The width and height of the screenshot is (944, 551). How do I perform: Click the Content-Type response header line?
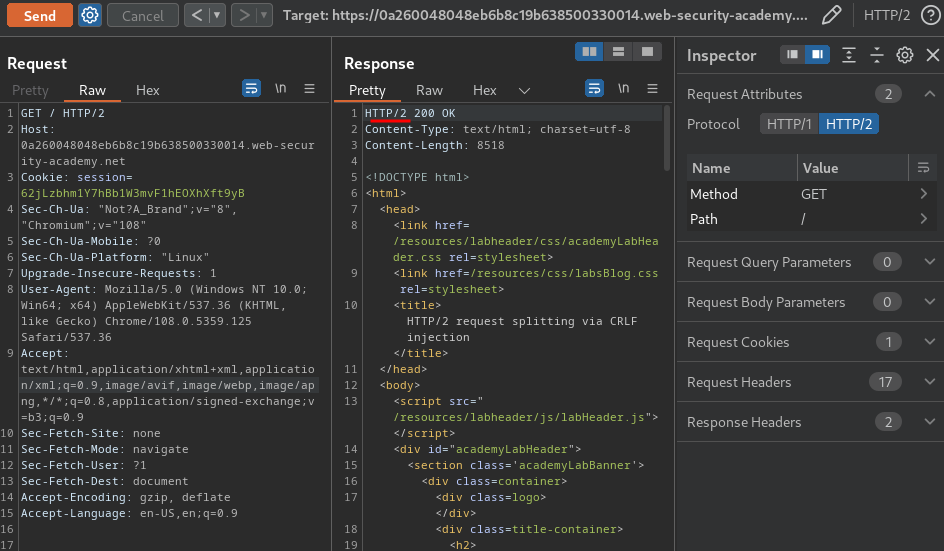(497, 129)
